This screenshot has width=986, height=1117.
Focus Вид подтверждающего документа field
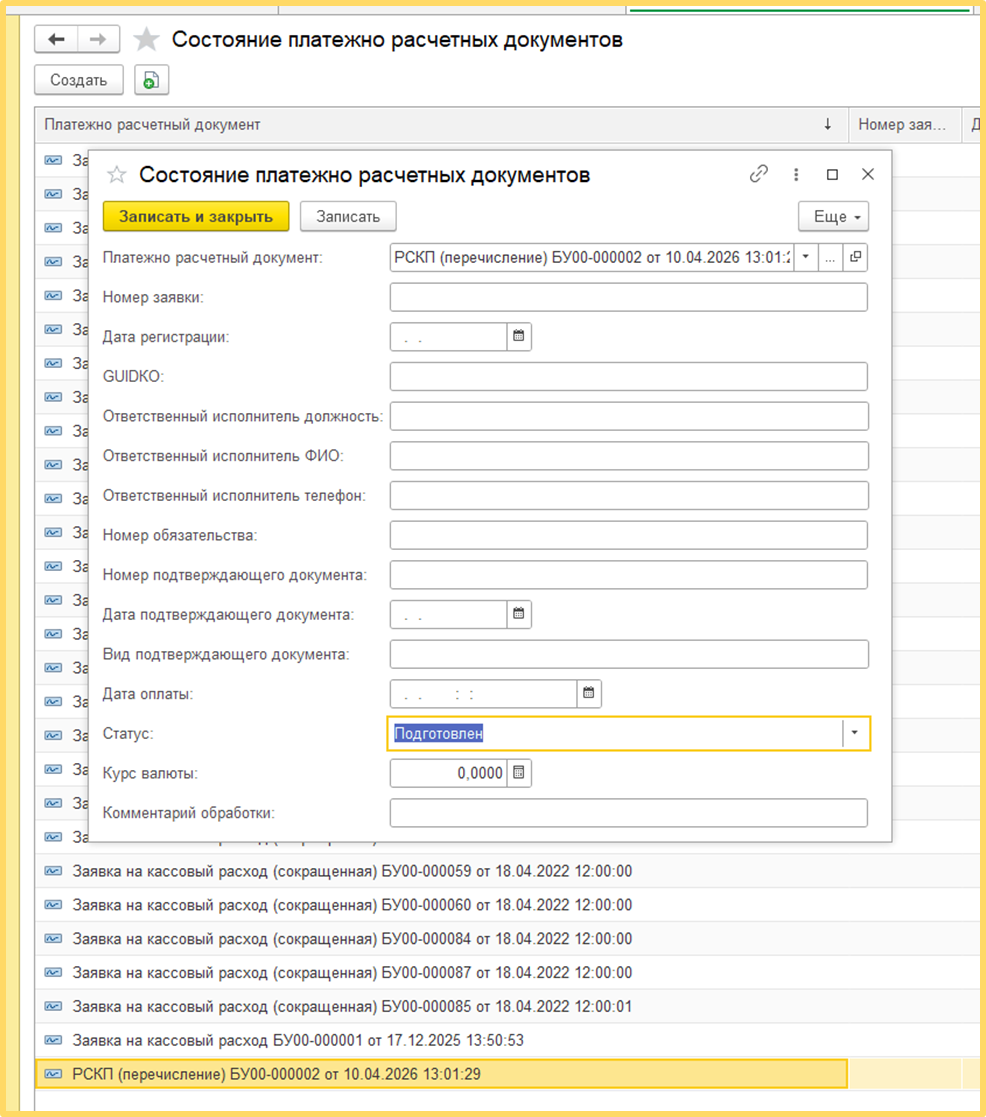(x=629, y=654)
